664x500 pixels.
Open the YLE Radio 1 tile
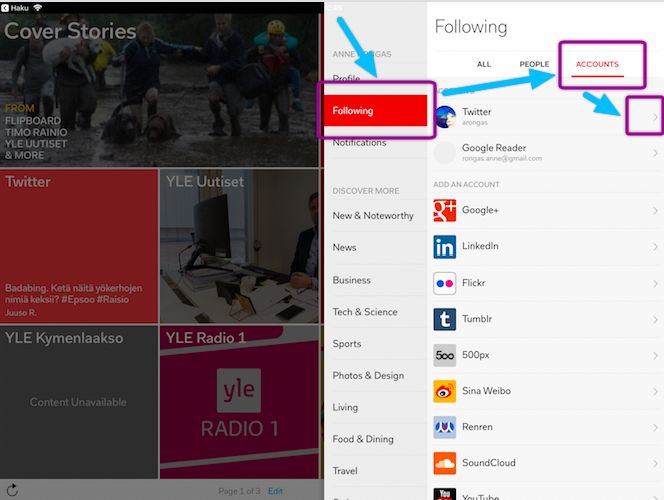coord(239,402)
